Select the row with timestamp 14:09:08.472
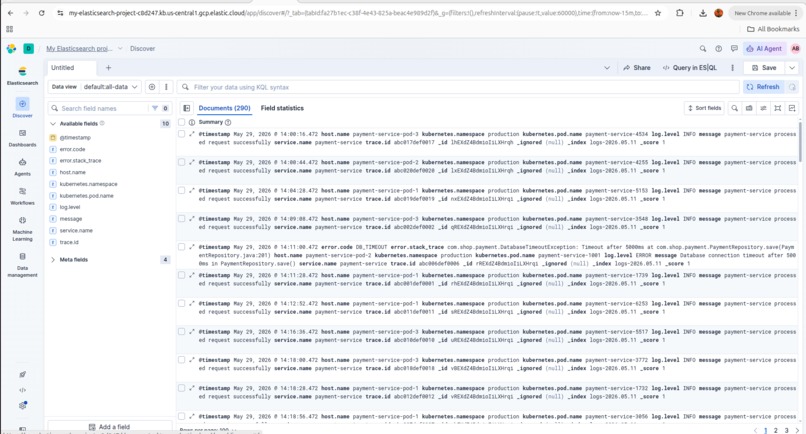This screenshot has width=806, height=434. coord(181,219)
